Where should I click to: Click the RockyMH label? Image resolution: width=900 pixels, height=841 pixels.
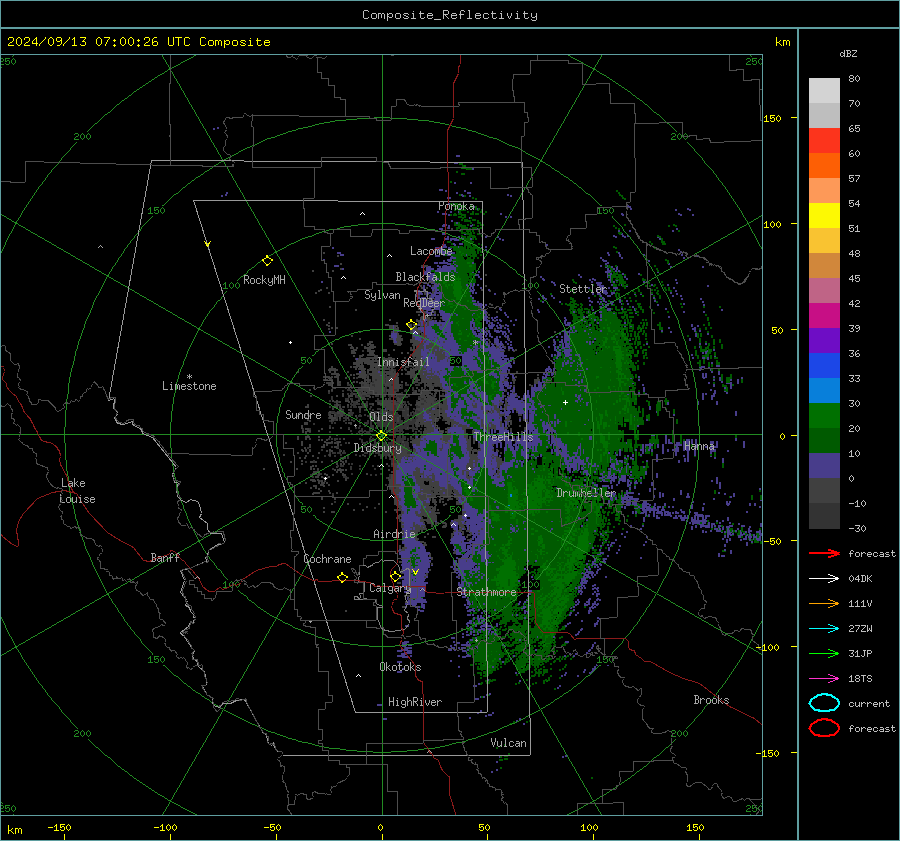point(264,280)
